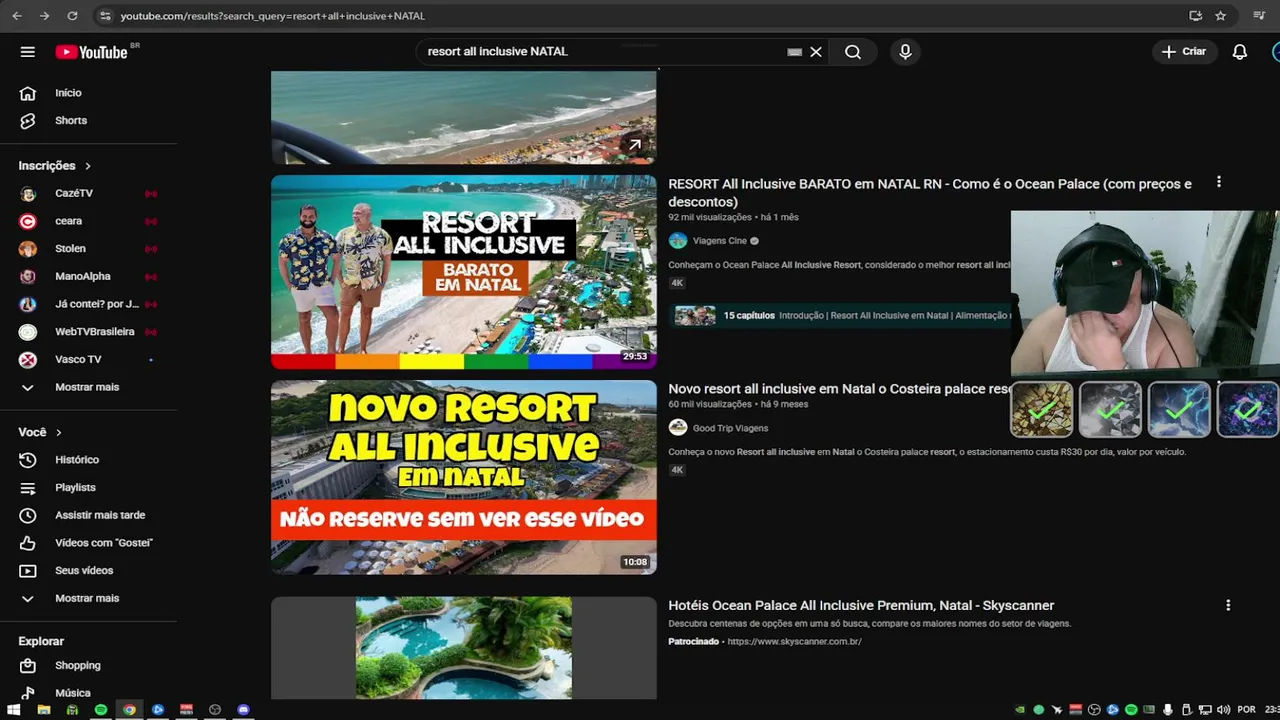Open Costeira palace resort video title
1280x720 pixels.
click(x=840, y=389)
